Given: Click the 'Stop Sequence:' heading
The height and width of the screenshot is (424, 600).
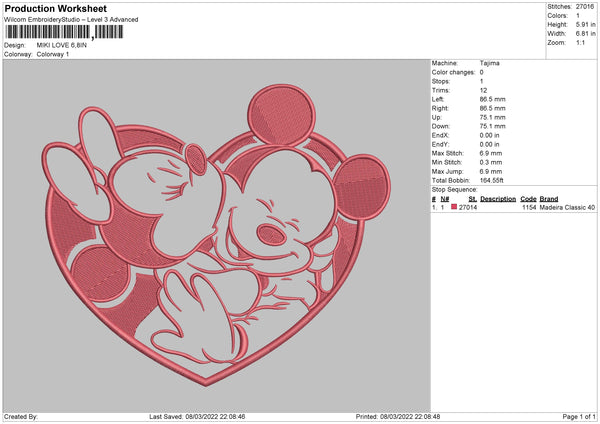Looking at the screenshot, I should click(x=455, y=190).
